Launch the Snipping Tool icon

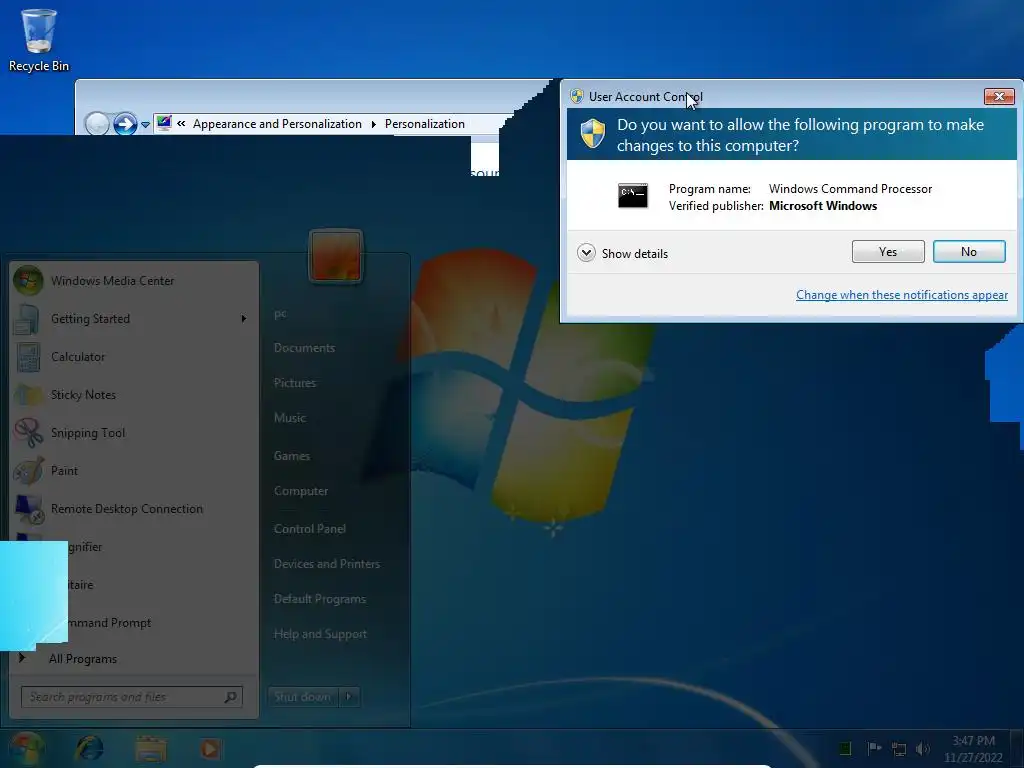coord(27,432)
